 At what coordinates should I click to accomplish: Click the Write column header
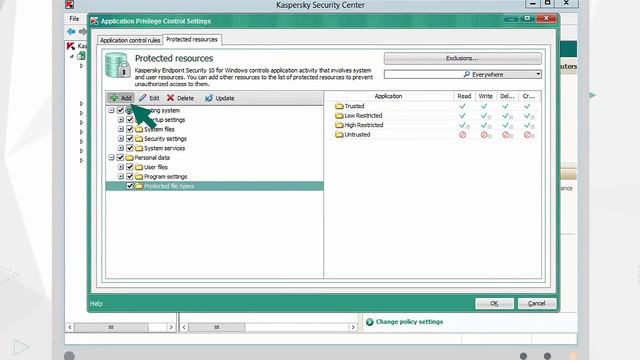[x=486, y=96]
